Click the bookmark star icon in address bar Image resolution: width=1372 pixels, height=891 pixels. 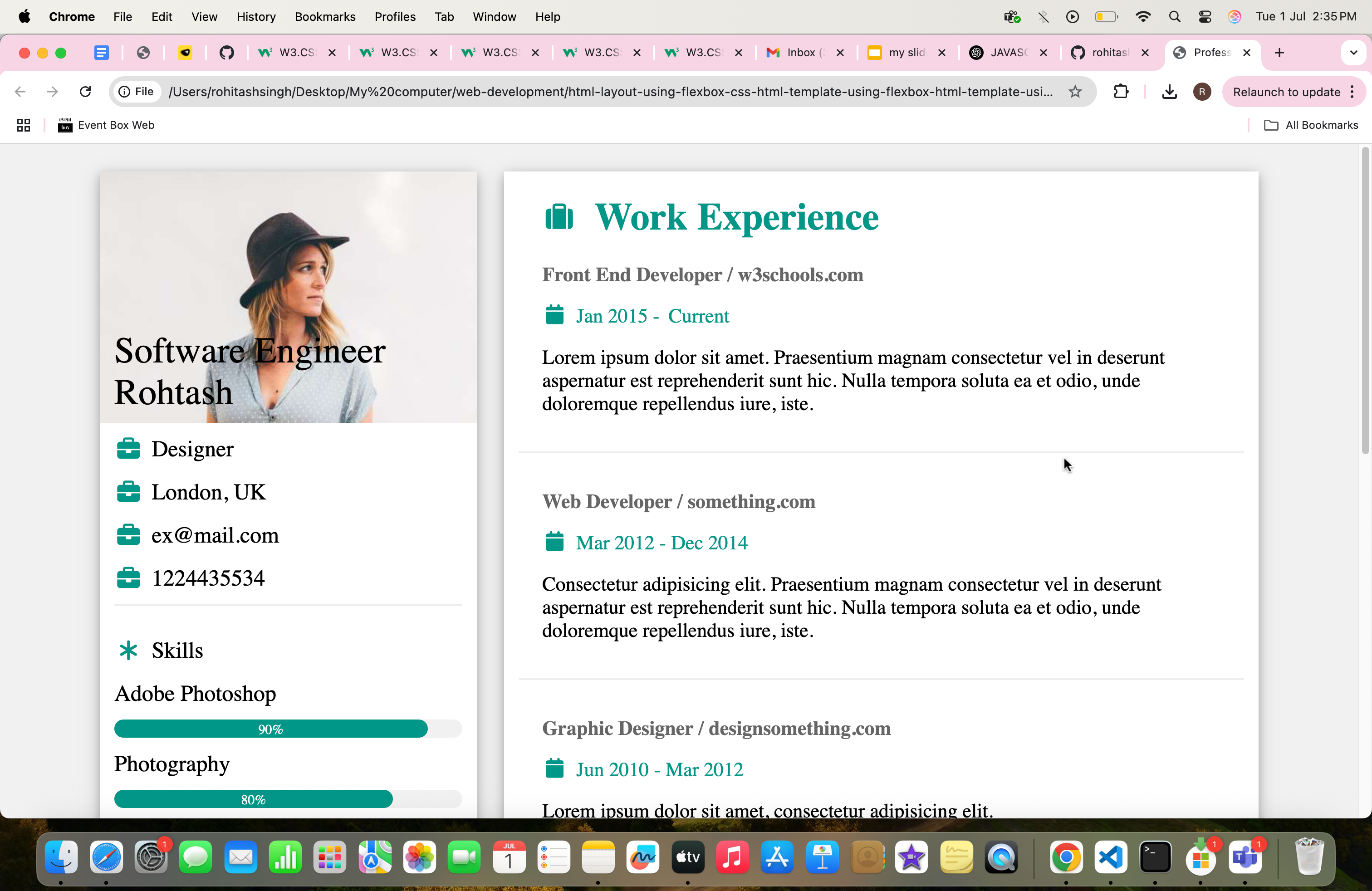[1075, 92]
